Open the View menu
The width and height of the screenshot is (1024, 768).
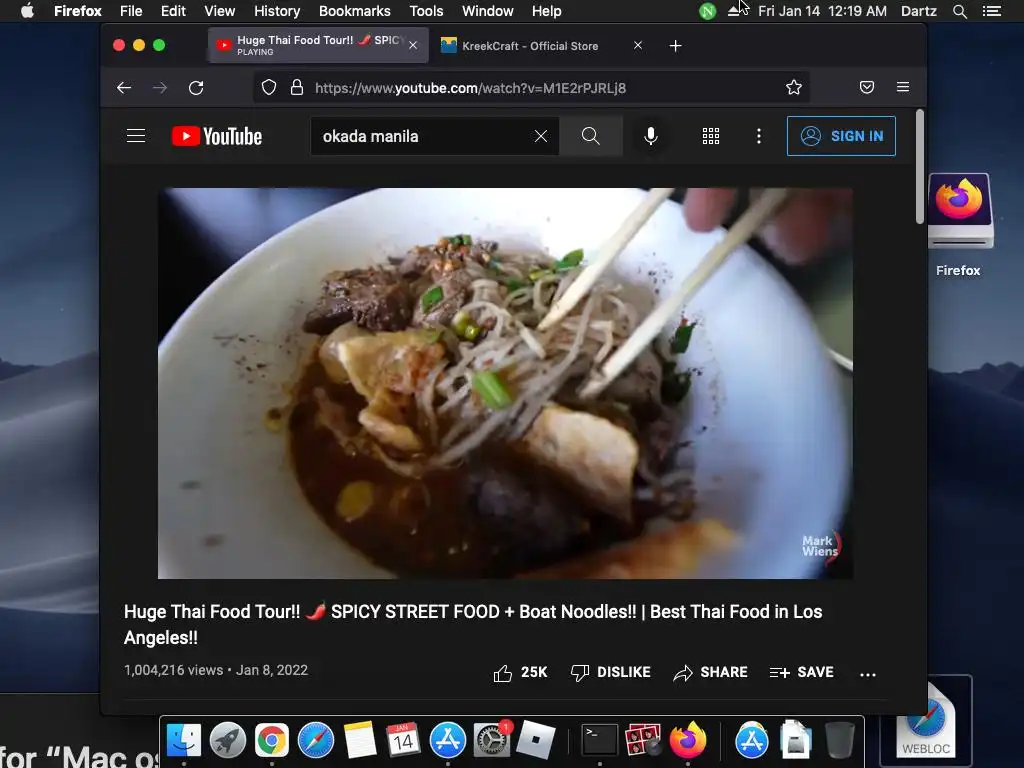(219, 11)
